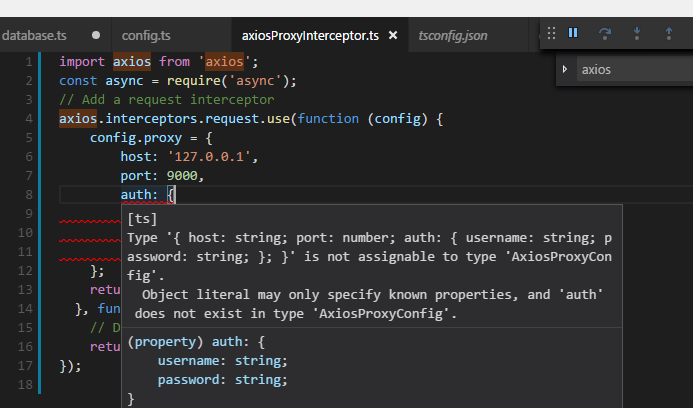
Task: Click the '127.0.0.1' host string
Action: pyautogui.click(x=209, y=157)
